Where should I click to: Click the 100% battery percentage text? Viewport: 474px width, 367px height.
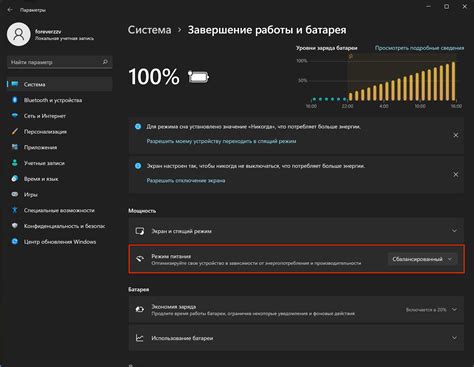154,77
